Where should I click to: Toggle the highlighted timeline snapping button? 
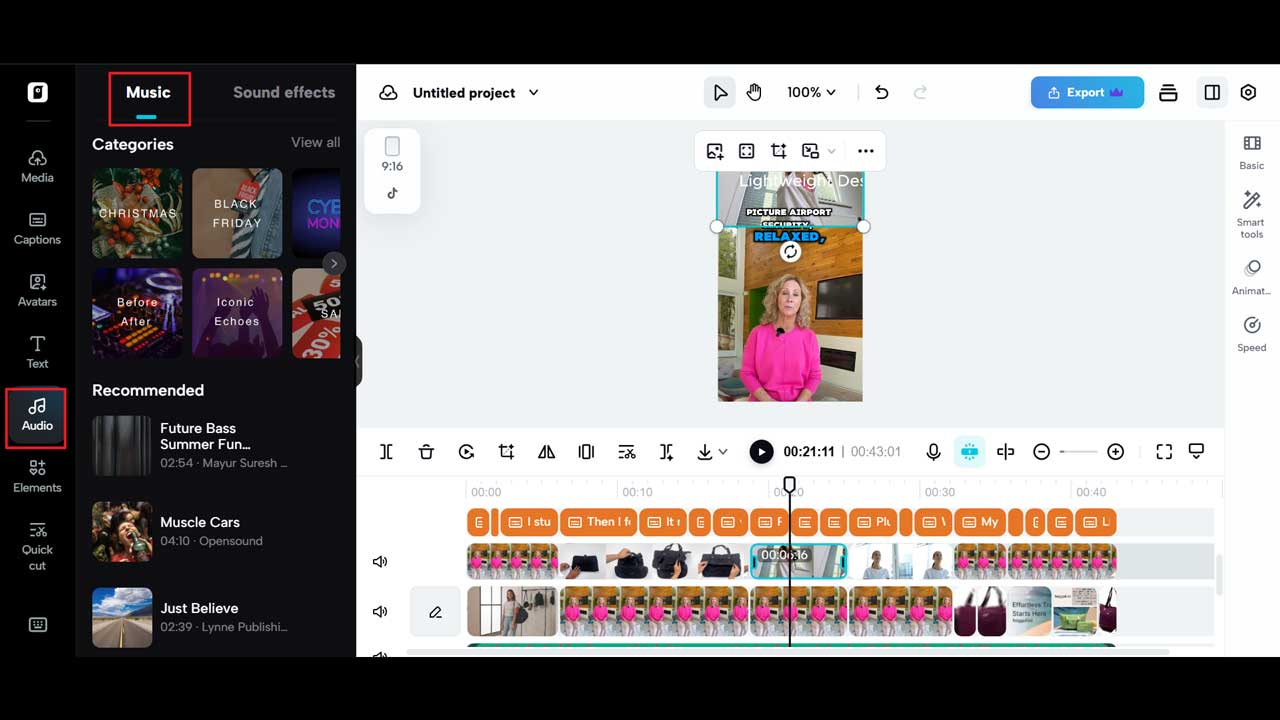coord(968,452)
